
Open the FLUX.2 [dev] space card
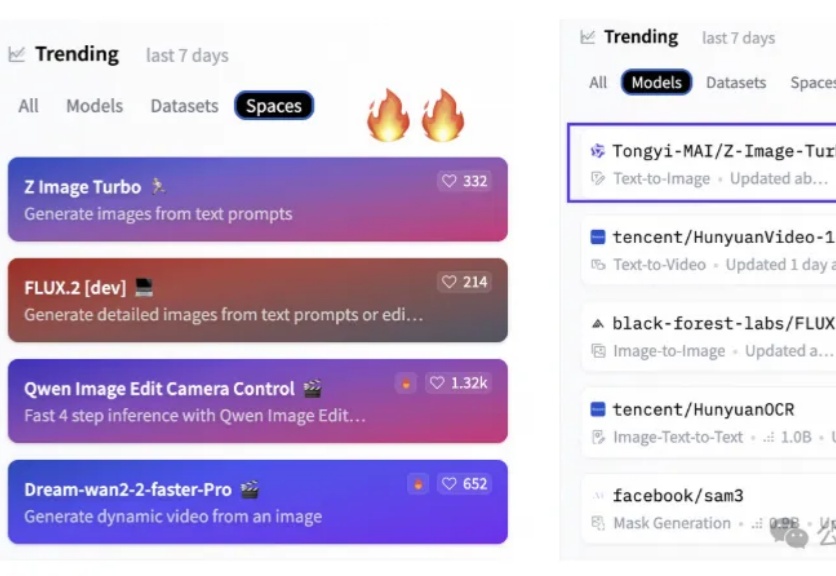pyautogui.click(x=258, y=300)
